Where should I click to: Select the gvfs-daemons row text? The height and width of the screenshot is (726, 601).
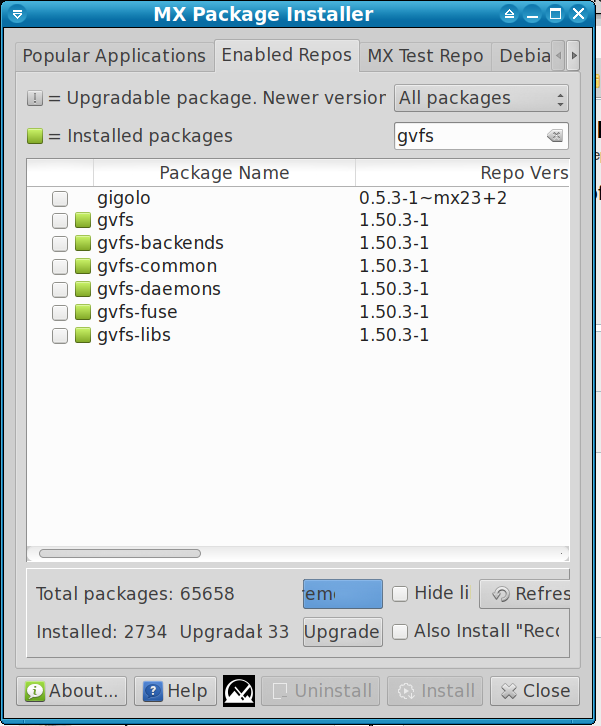click(159, 289)
